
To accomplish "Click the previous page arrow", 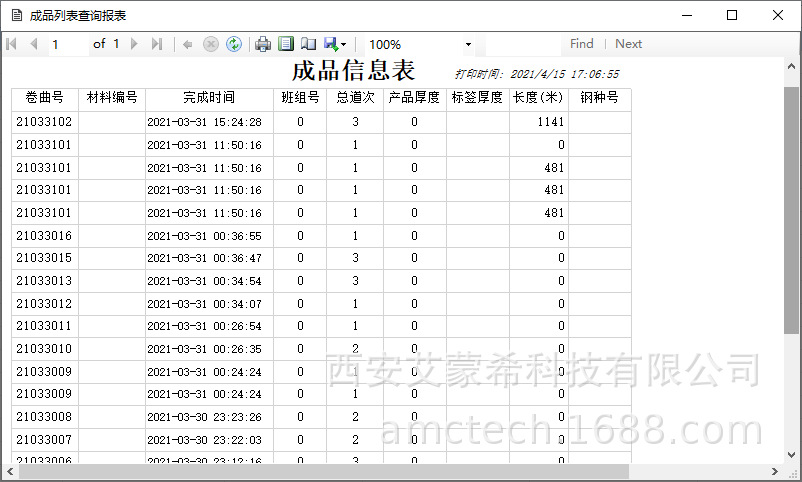I will tap(33, 44).
